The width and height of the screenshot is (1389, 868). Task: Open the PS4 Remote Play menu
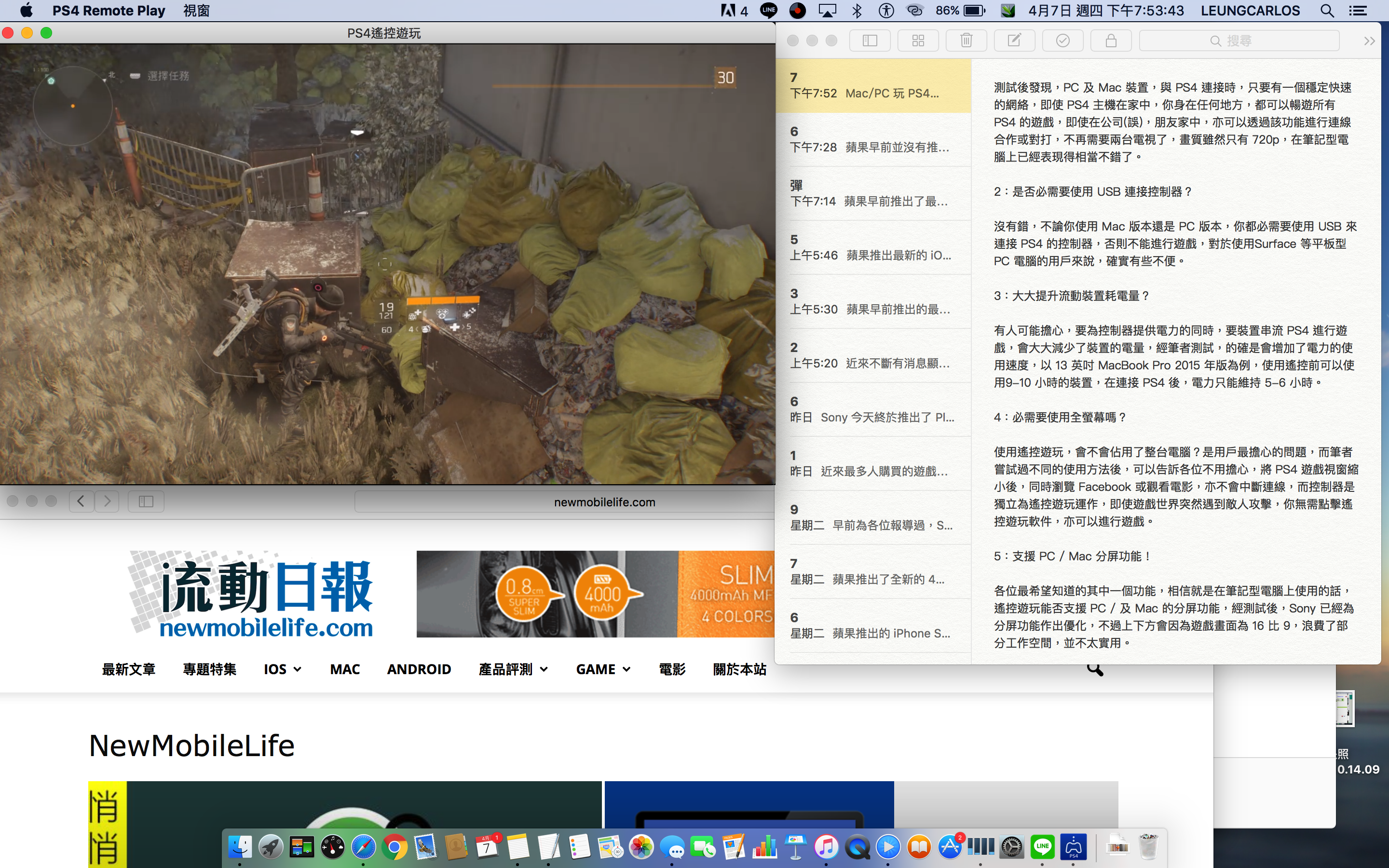(x=109, y=11)
